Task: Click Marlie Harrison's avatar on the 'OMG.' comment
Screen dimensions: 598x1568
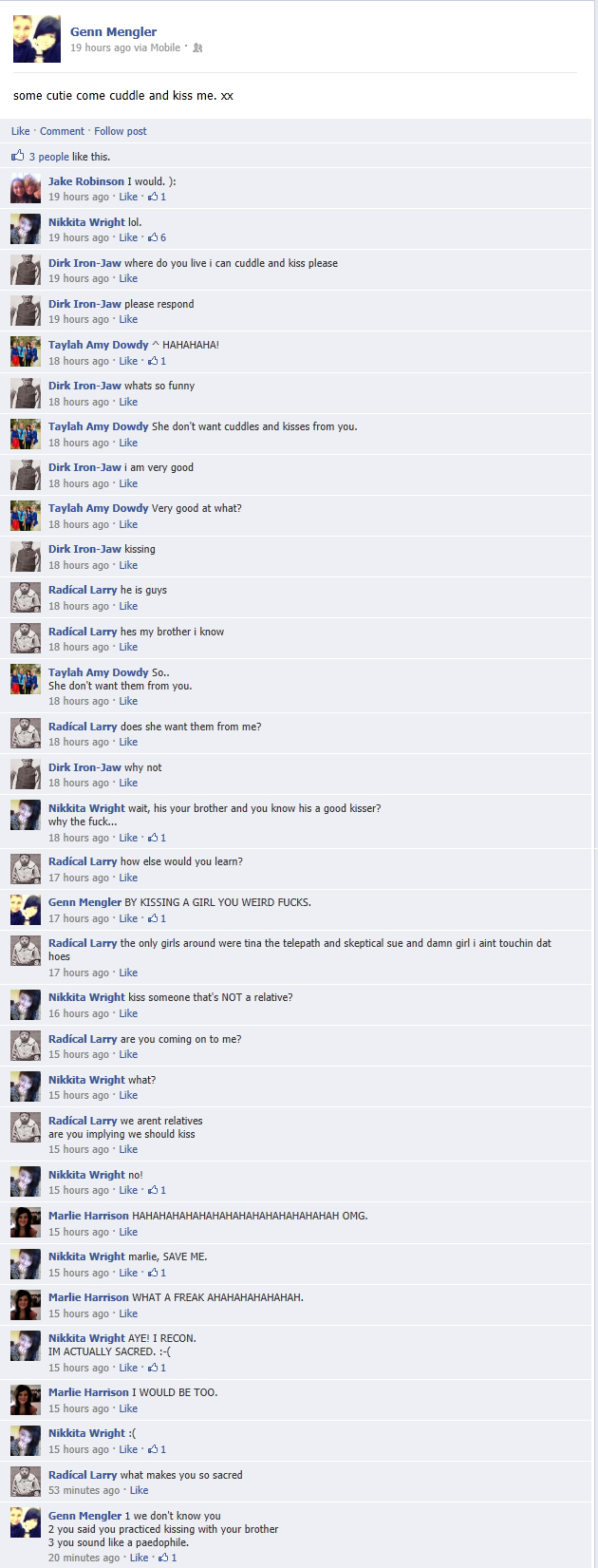Action: (26, 1222)
